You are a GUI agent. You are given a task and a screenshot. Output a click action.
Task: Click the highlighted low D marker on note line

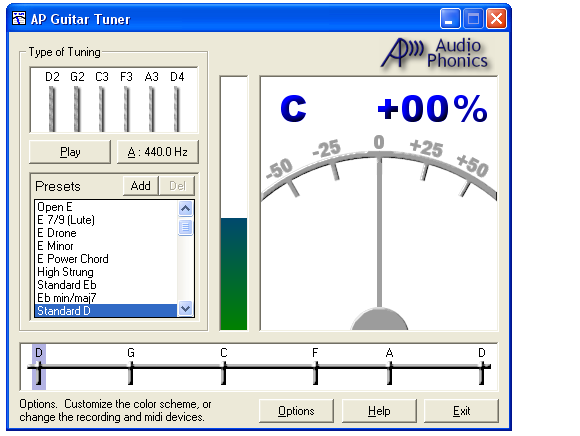pos(39,367)
